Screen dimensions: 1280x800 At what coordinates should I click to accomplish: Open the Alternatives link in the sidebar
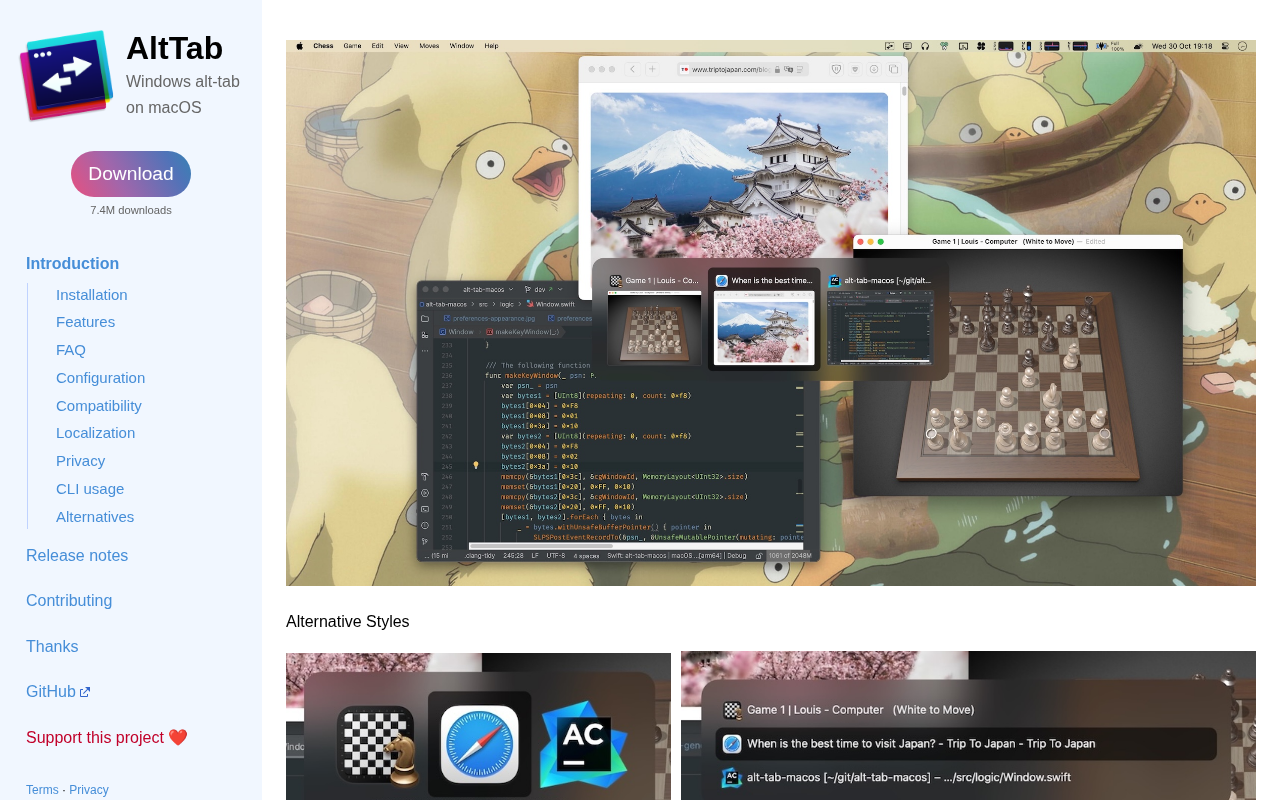pyautogui.click(x=94, y=517)
